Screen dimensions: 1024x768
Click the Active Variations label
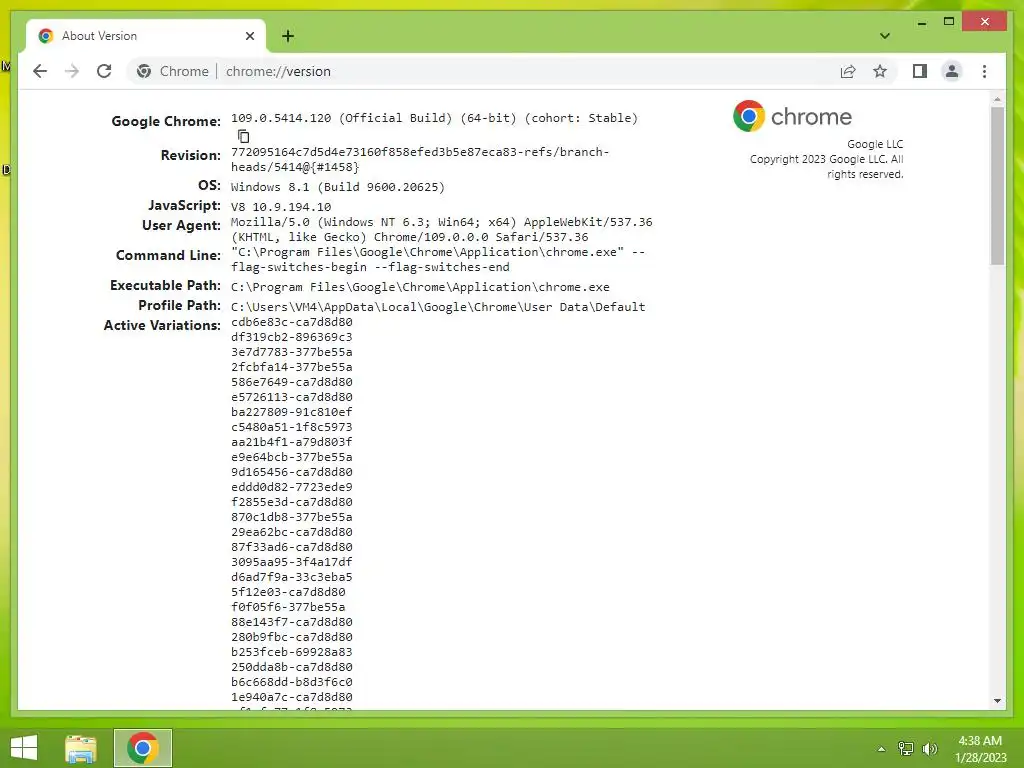pyautogui.click(x=162, y=325)
